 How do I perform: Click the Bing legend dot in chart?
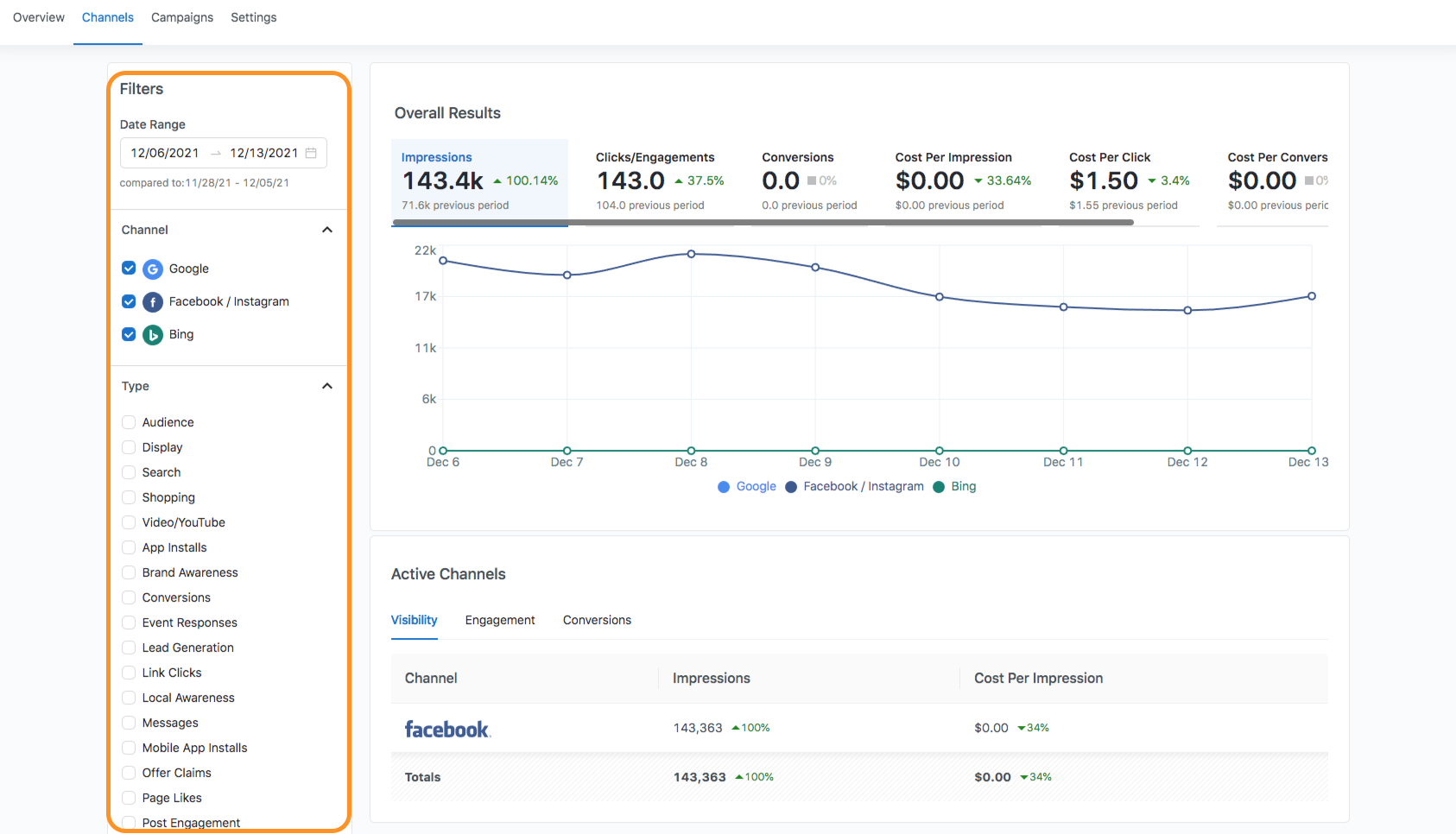[939, 487]
